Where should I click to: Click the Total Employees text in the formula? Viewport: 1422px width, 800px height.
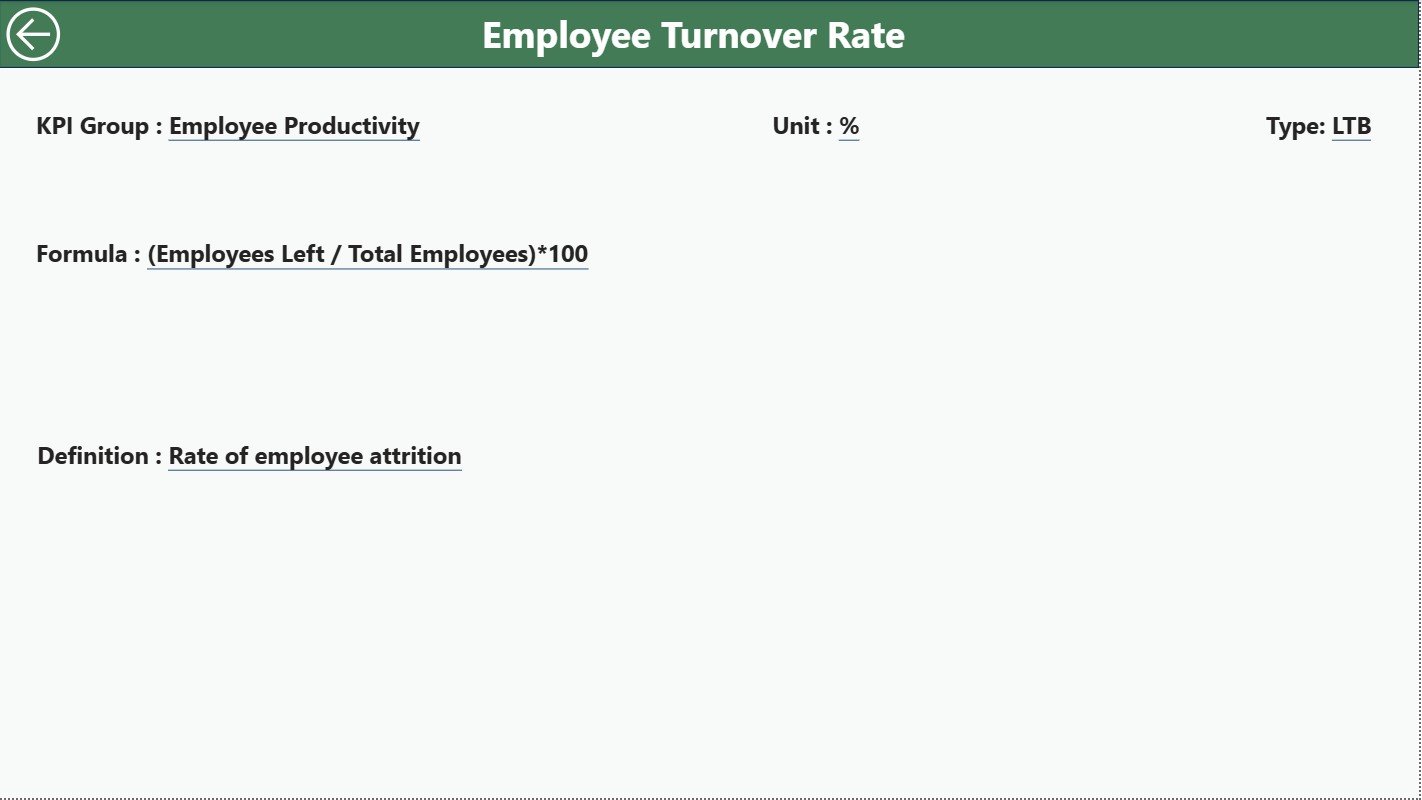tap(445, 254)
